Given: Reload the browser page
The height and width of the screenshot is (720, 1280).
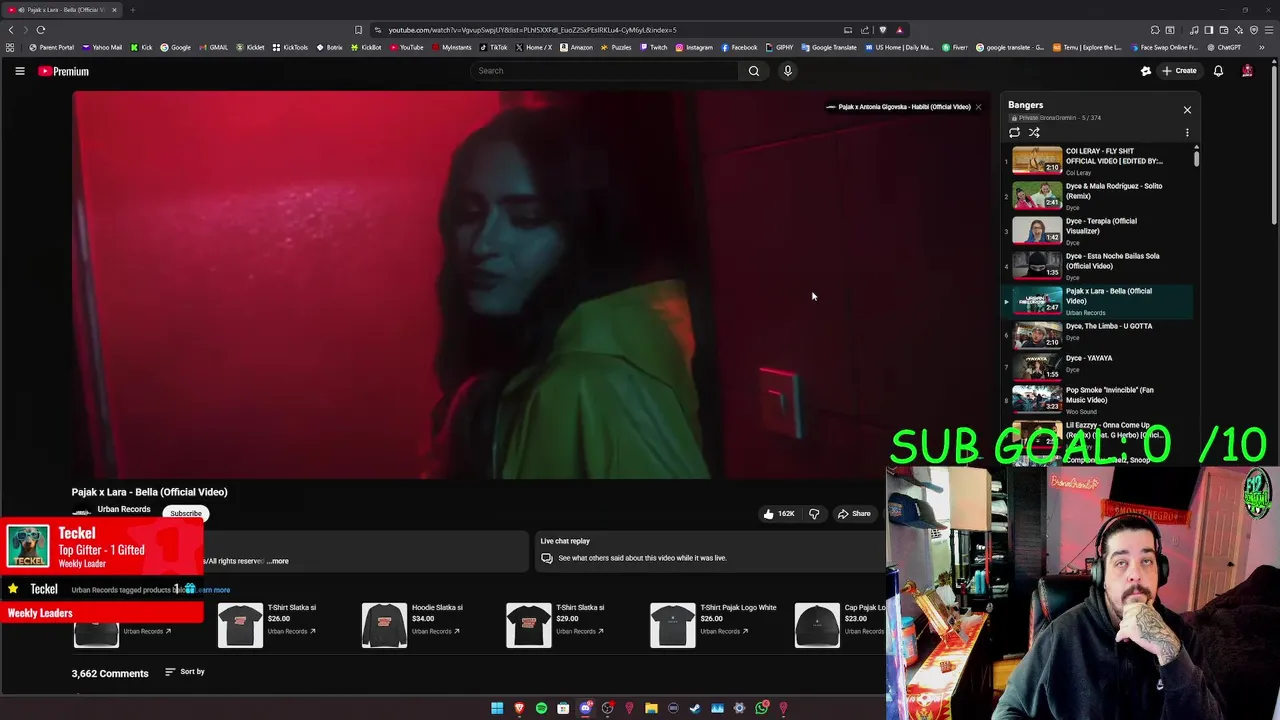Looking at the screenshot, I should tap(41, 30).
